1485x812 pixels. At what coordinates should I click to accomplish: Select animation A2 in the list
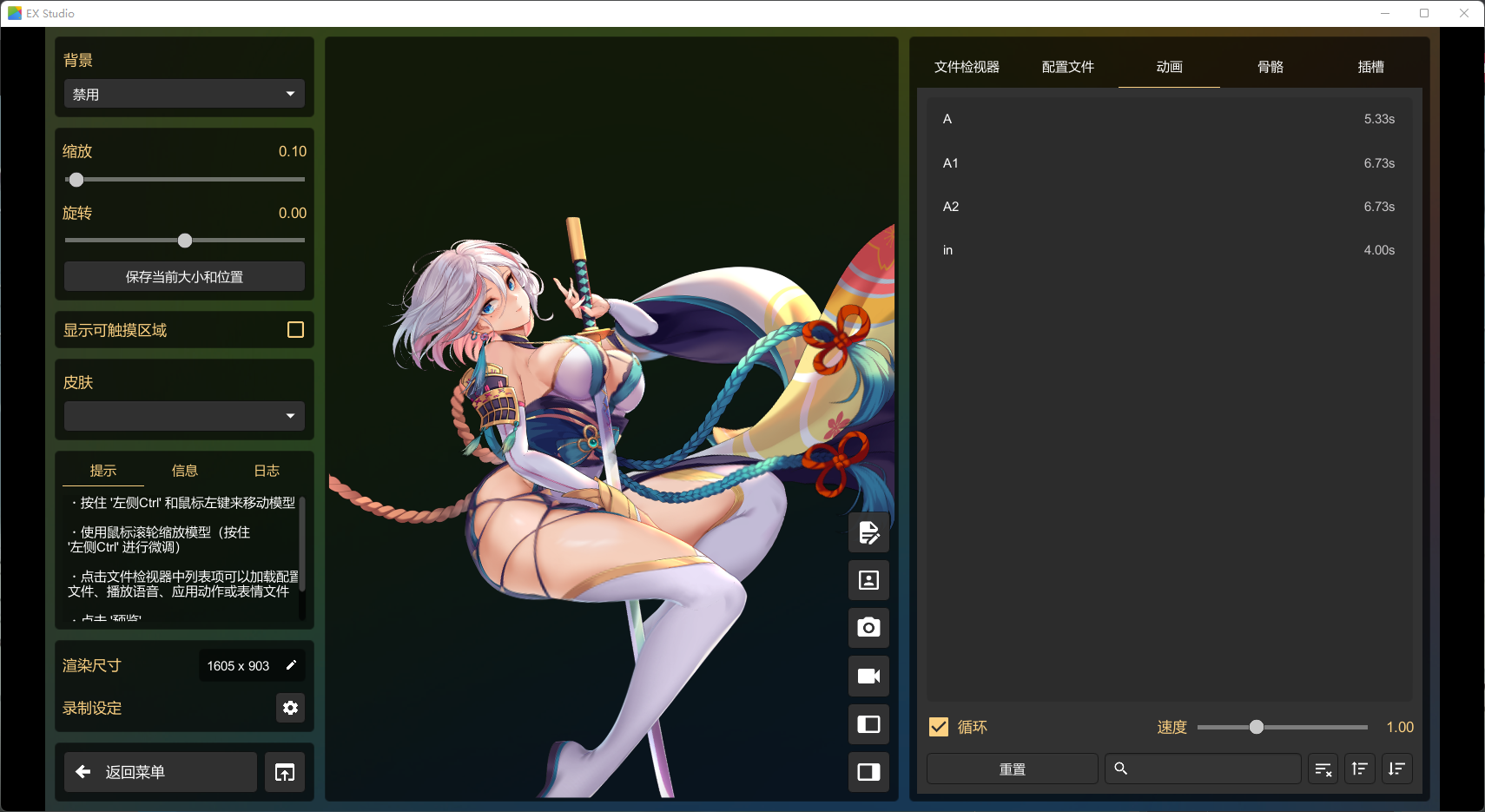point(1169,207)
